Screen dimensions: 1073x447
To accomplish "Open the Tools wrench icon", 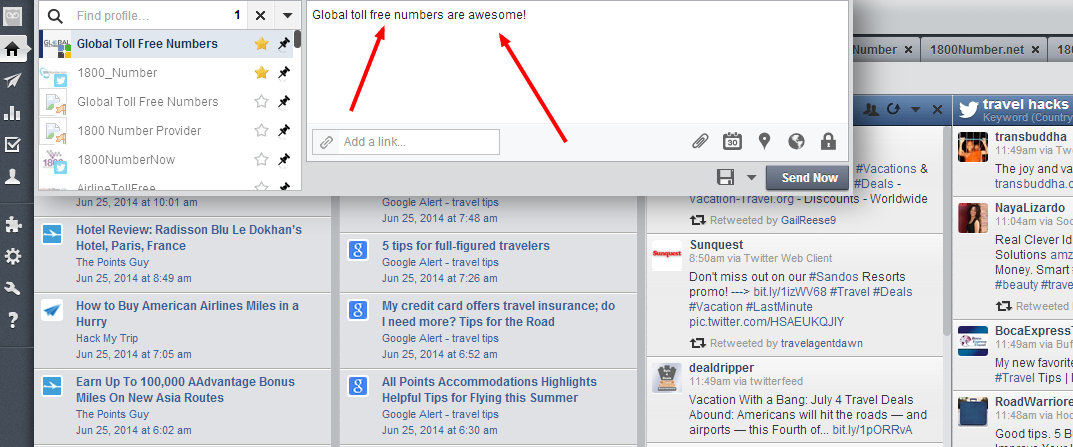I will (x=12, y=288).
